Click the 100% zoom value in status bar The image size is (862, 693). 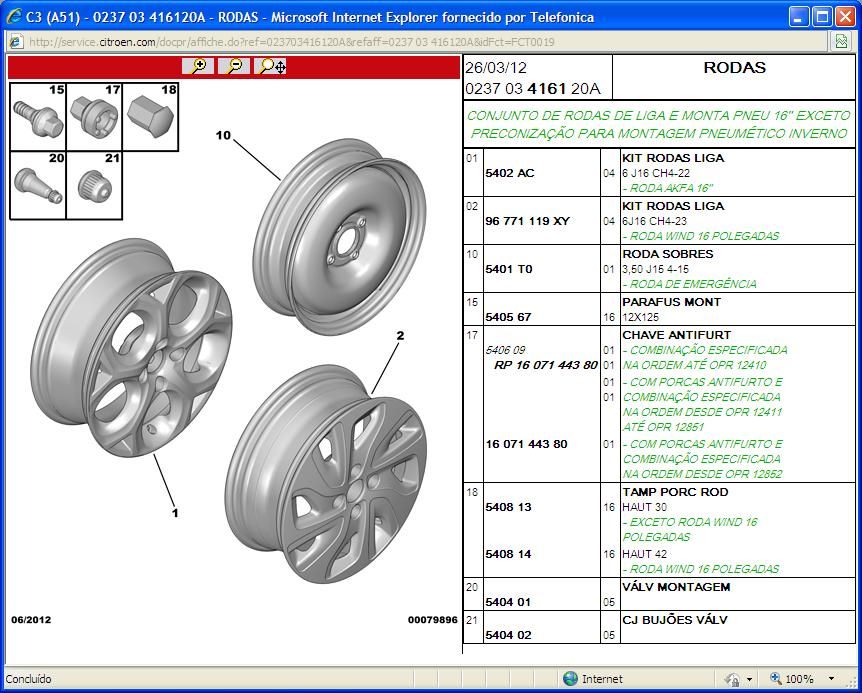[799, 679]
